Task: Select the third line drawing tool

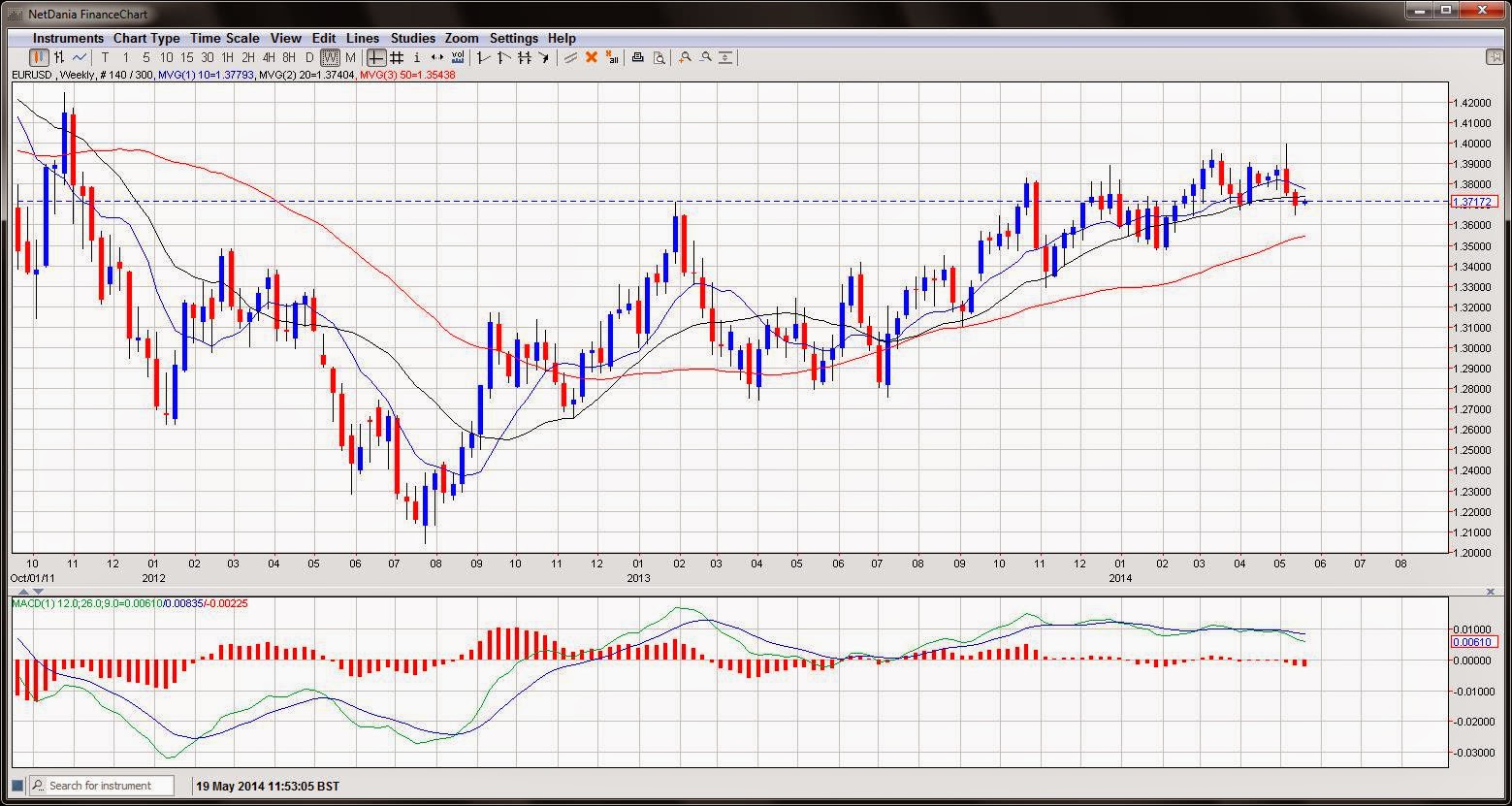Action: pos(524,57)
